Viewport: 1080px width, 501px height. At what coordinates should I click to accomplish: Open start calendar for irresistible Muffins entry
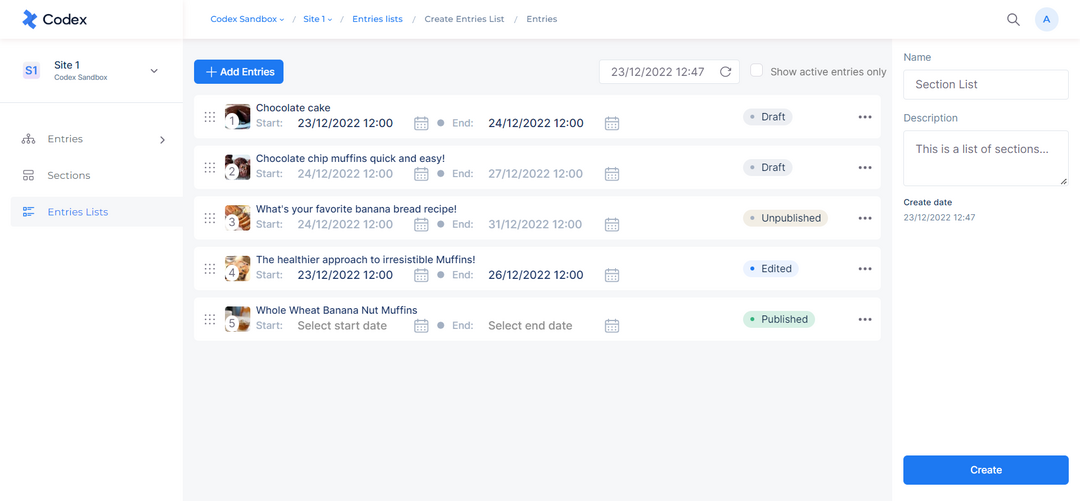click(422, 275)
